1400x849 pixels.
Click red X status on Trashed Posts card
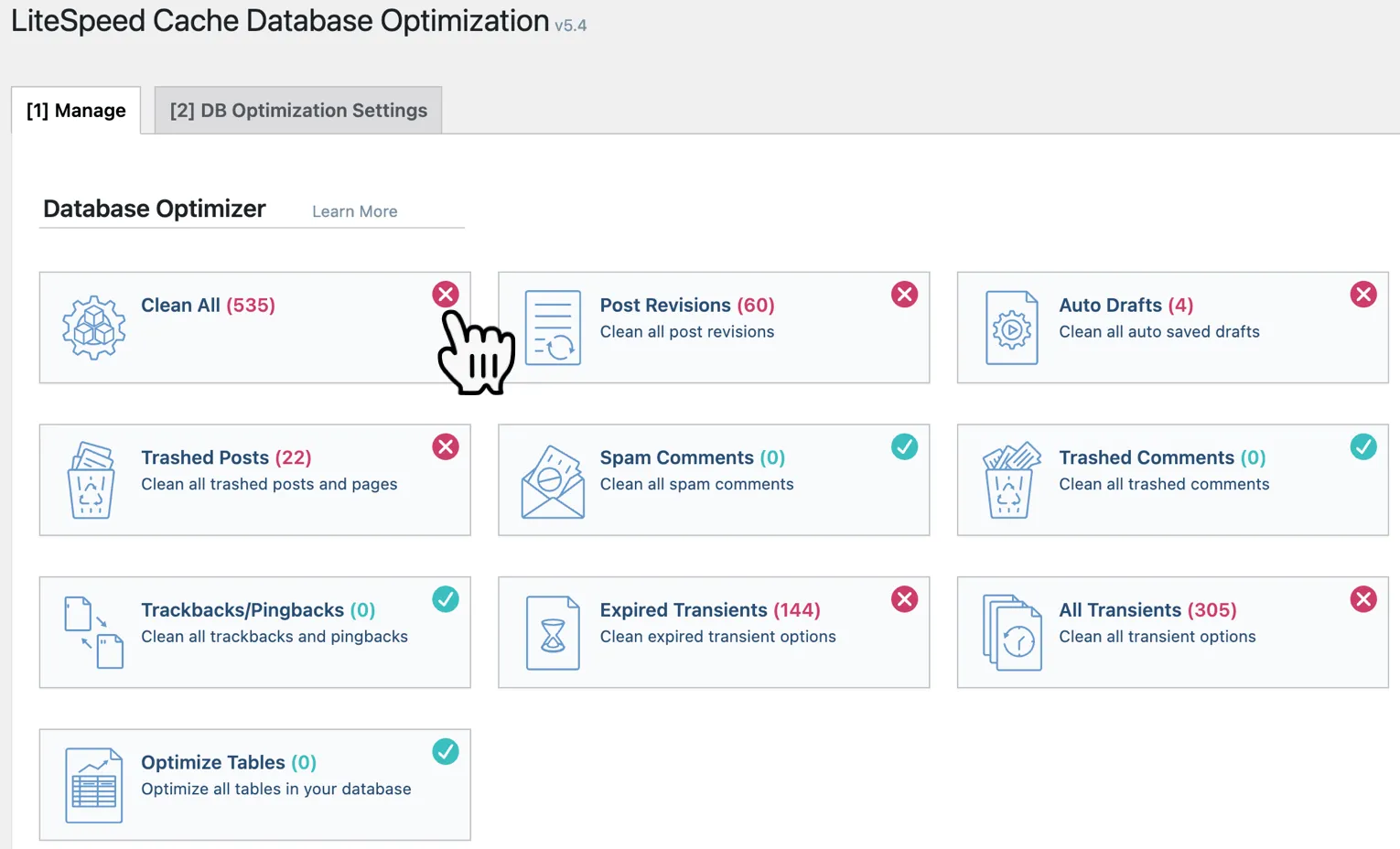pos(446,446)
